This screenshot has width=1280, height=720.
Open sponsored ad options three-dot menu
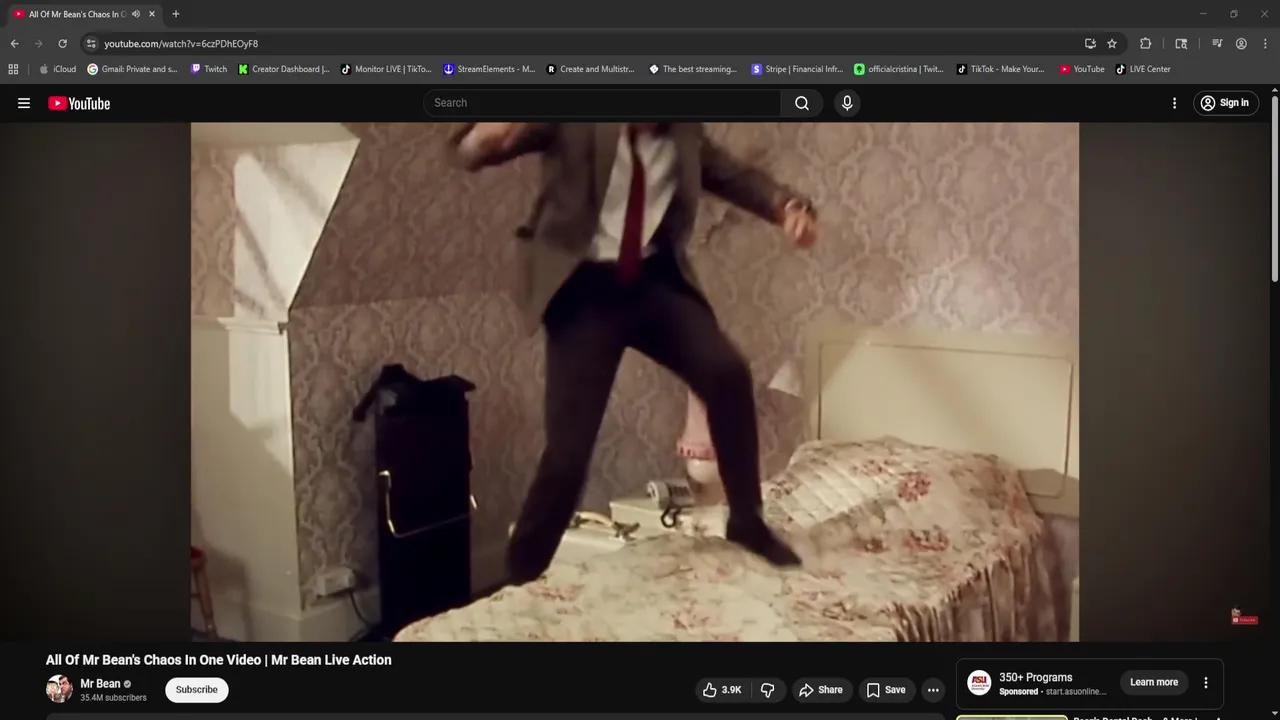click(x=1206, y=682)
